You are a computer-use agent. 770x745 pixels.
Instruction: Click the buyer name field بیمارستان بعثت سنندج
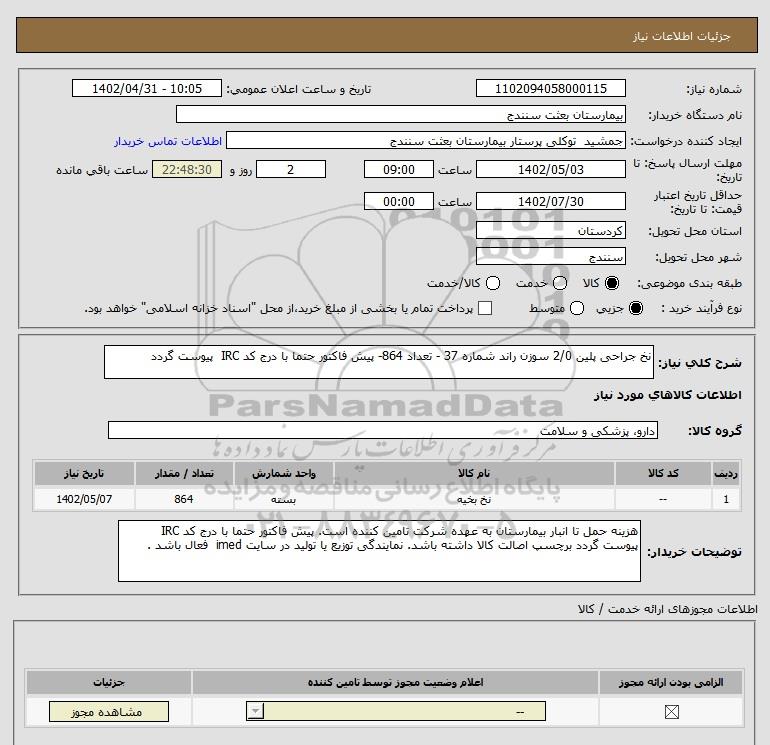(401, 114)
